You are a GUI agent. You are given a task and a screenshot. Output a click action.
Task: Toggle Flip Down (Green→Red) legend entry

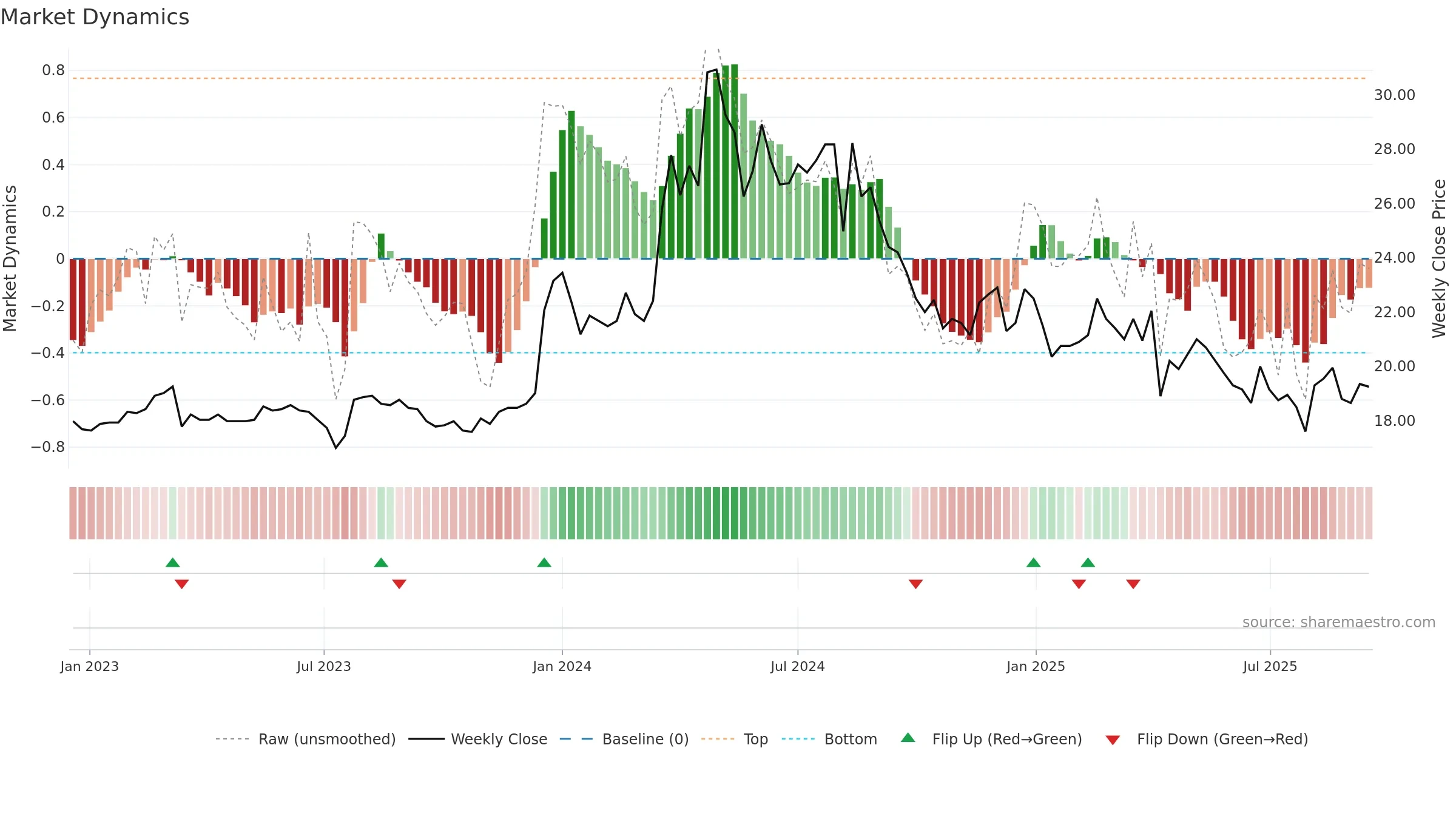coord(1207,739)
